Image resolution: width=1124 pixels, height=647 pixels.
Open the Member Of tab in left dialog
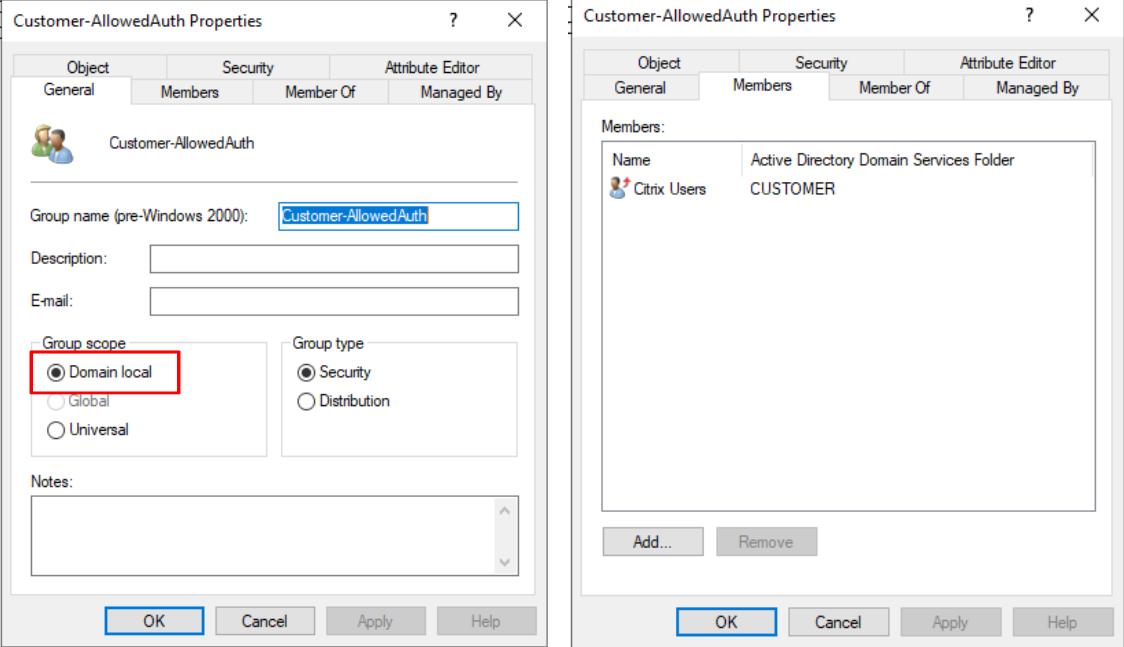coord(320,92)
